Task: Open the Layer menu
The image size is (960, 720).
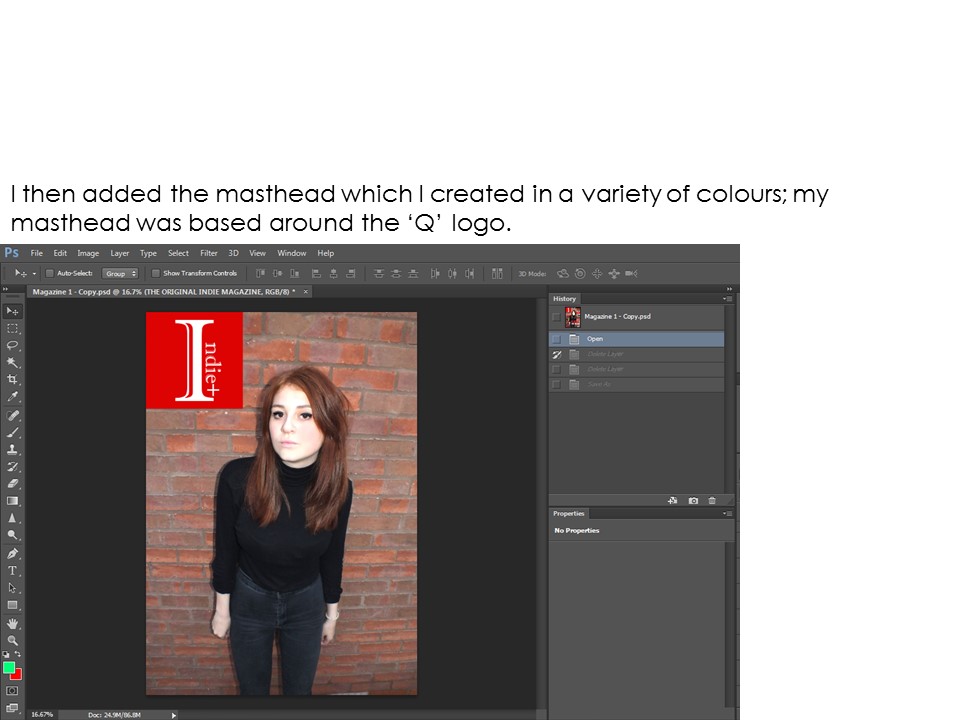Action: tap(119, 253)
